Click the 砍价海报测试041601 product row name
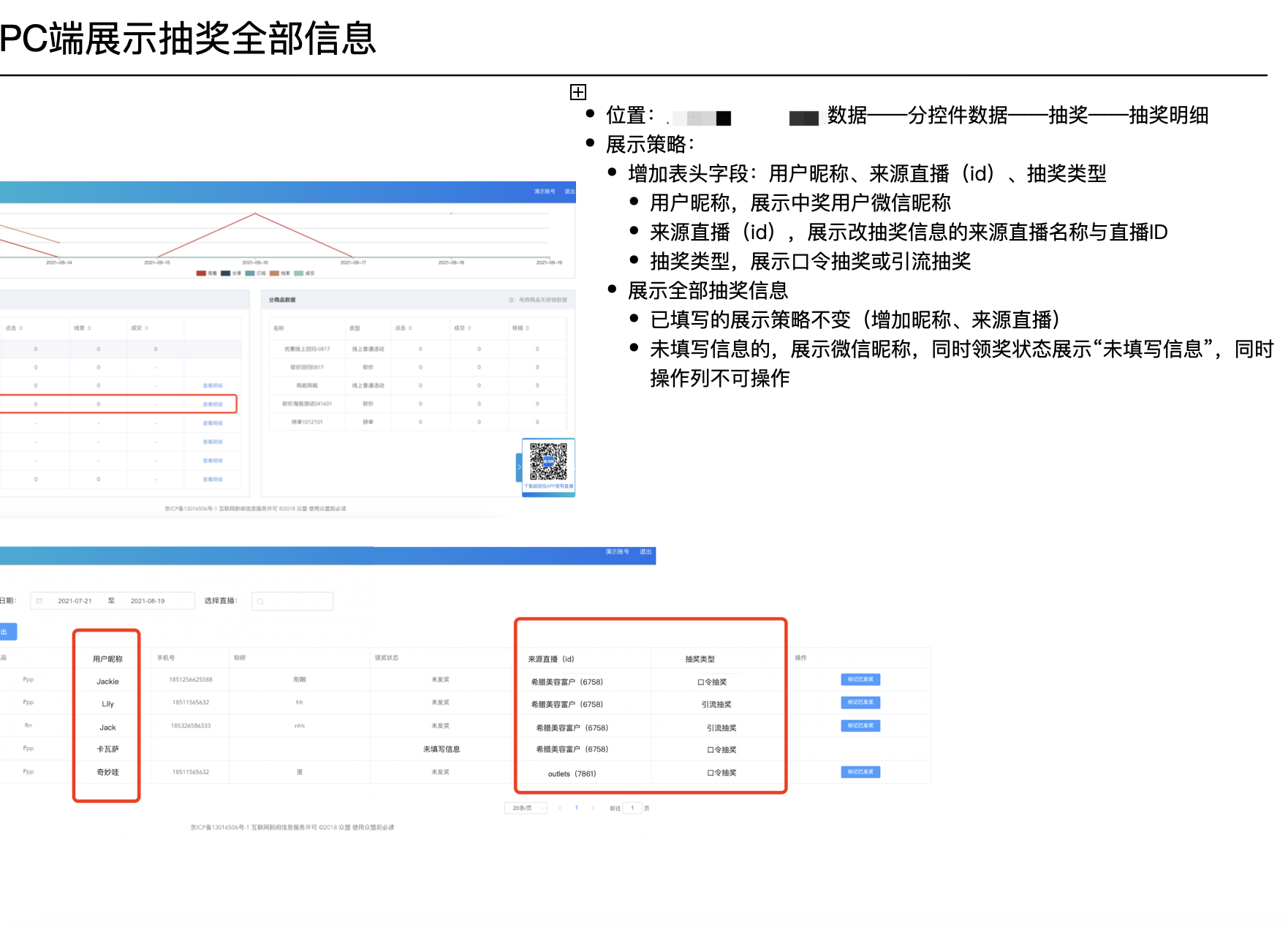The height and width of the screenshot is (927, 1288). tap(307, 404)
